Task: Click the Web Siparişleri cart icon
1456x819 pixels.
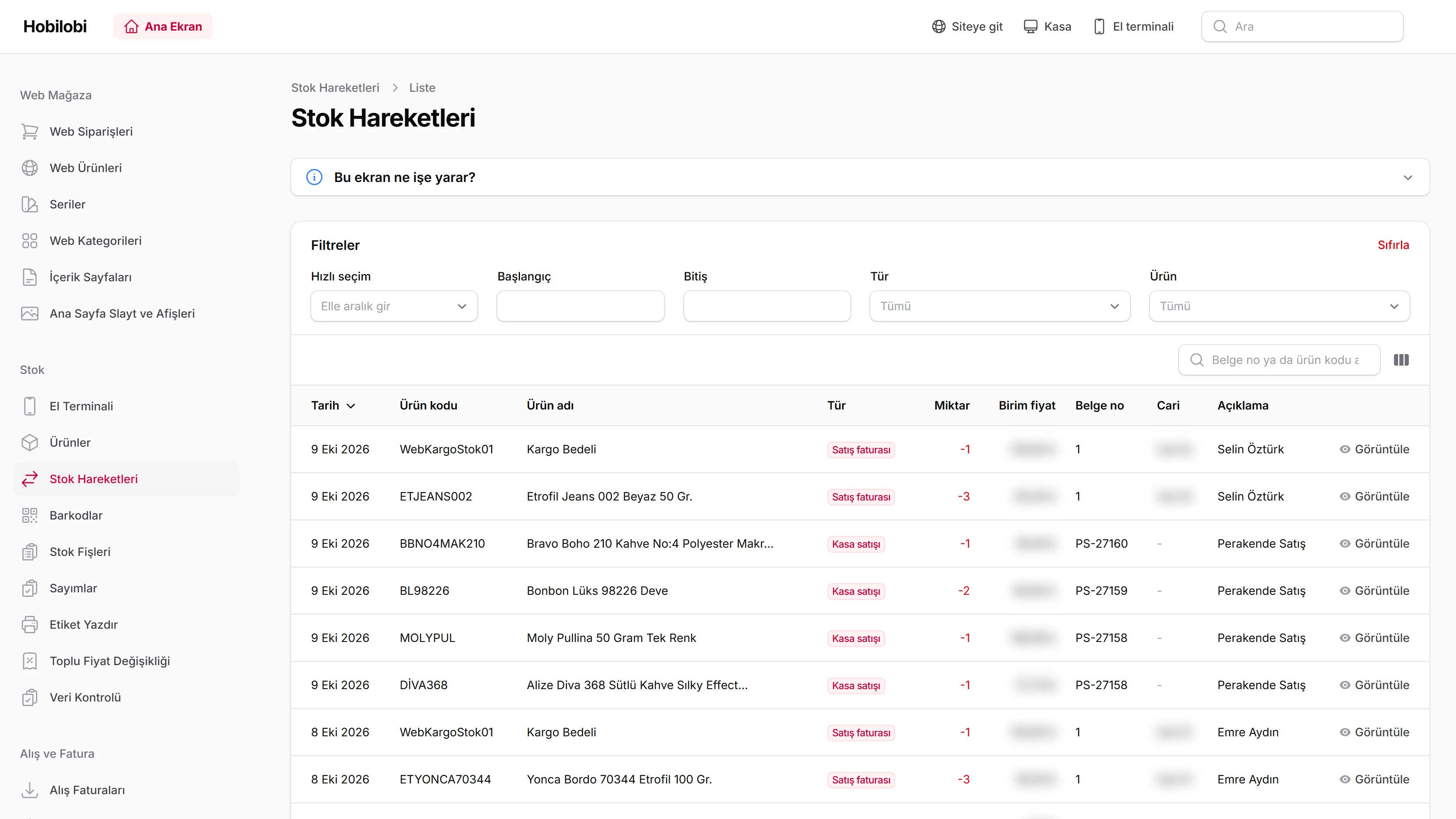Action: (29, 132)
